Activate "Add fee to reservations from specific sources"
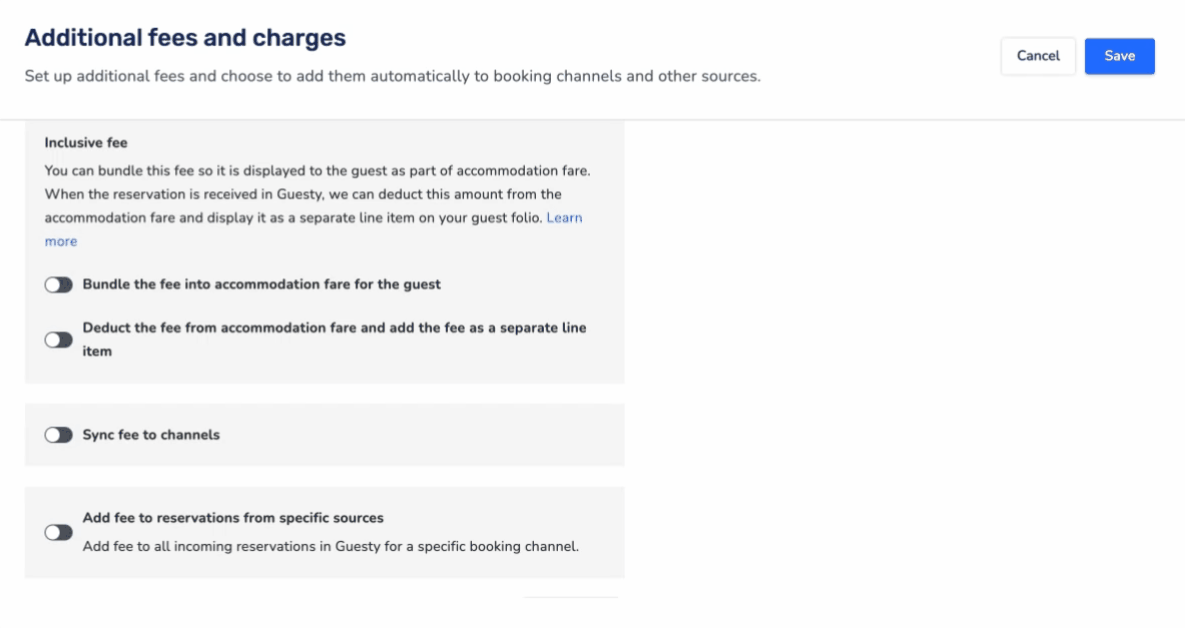The height and width of the screenshot is (628, 1185). 58,531
